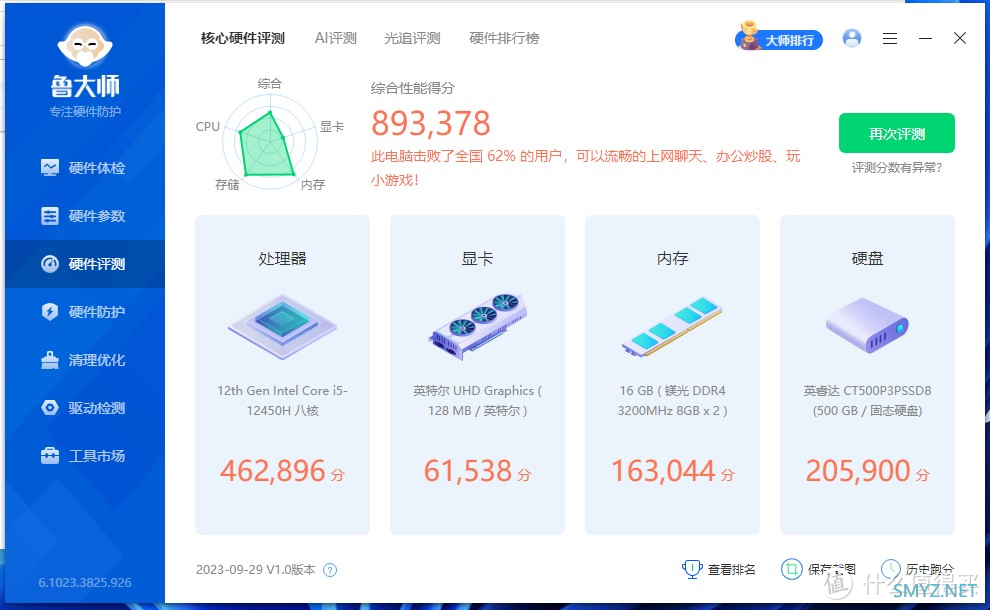990x610 pixels.
Task: Click the 显卡 card heading
Action: click(x=477, y=259)
